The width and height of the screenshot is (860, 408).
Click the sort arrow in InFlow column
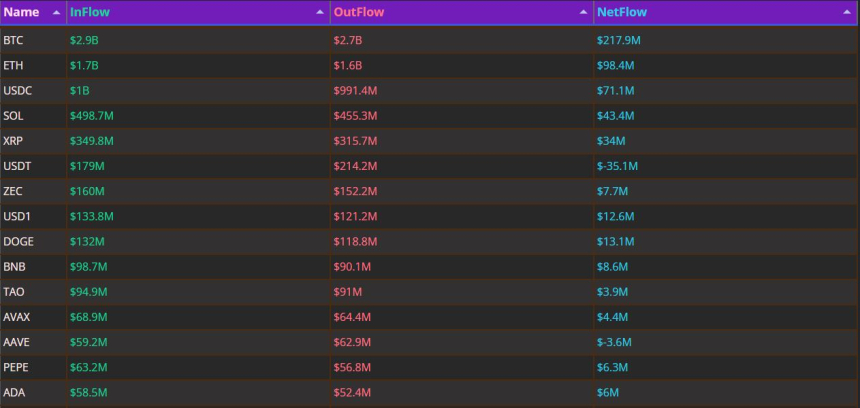click(x=320, y=13)
